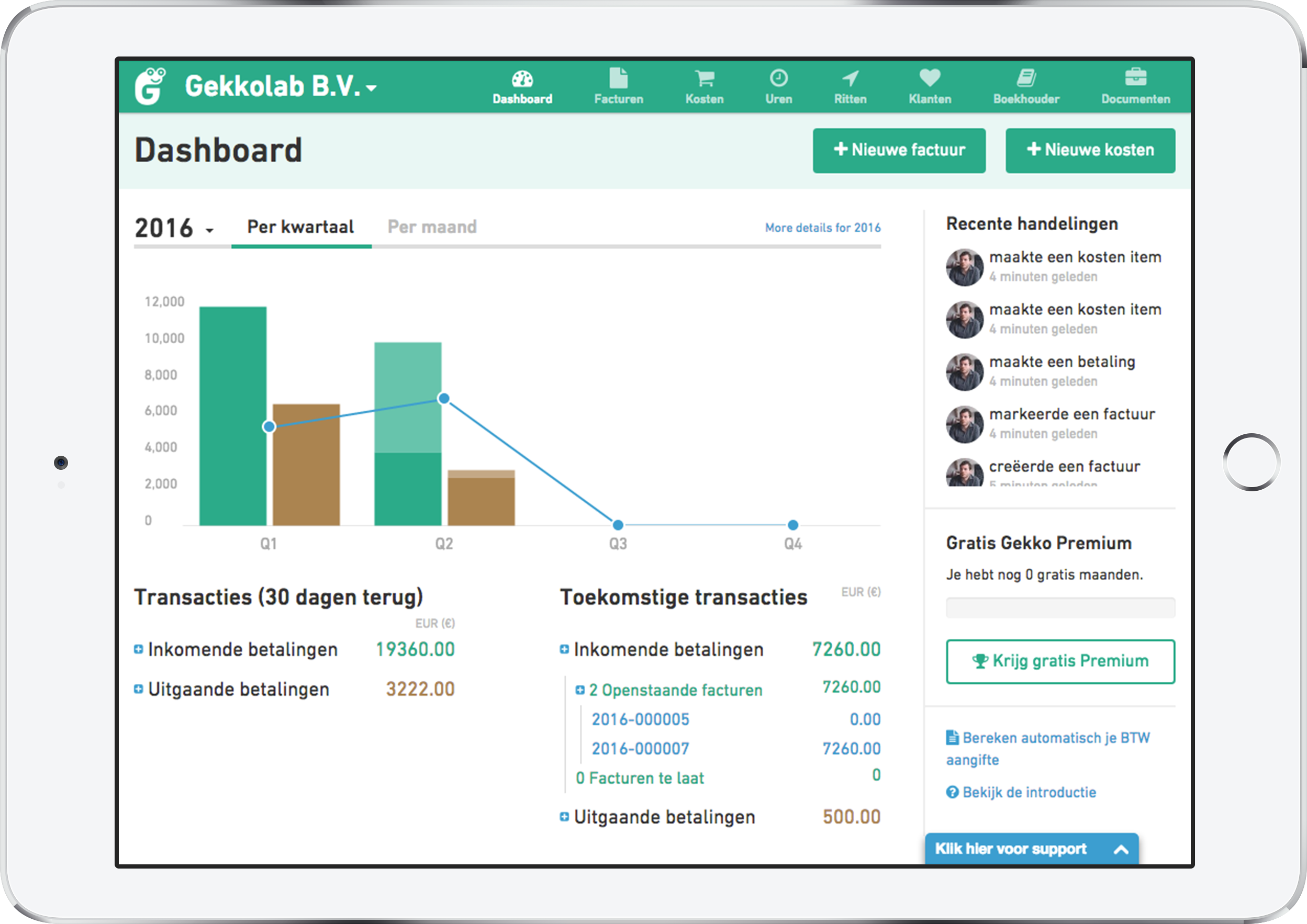Click the 7260.00 Openstaande facturen amount
This screenshot has height=924, width=1307.
point(851,688)
